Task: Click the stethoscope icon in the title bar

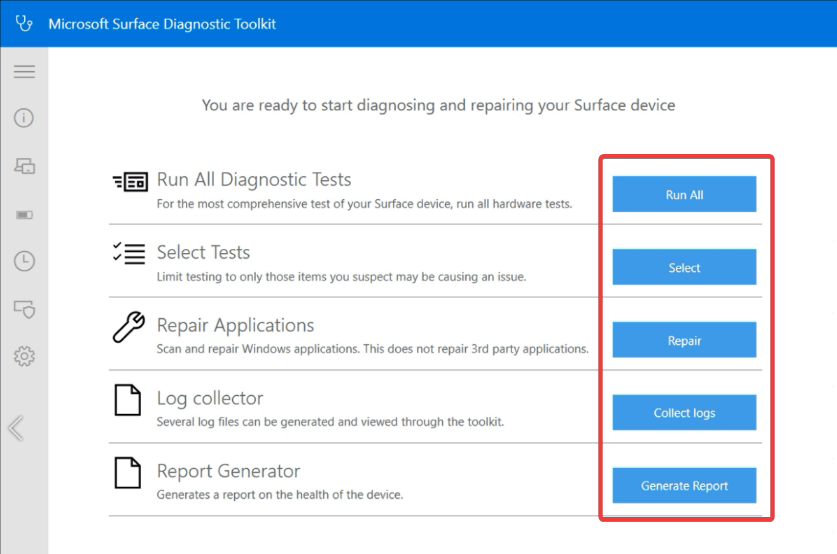Action: coord(24,23)
